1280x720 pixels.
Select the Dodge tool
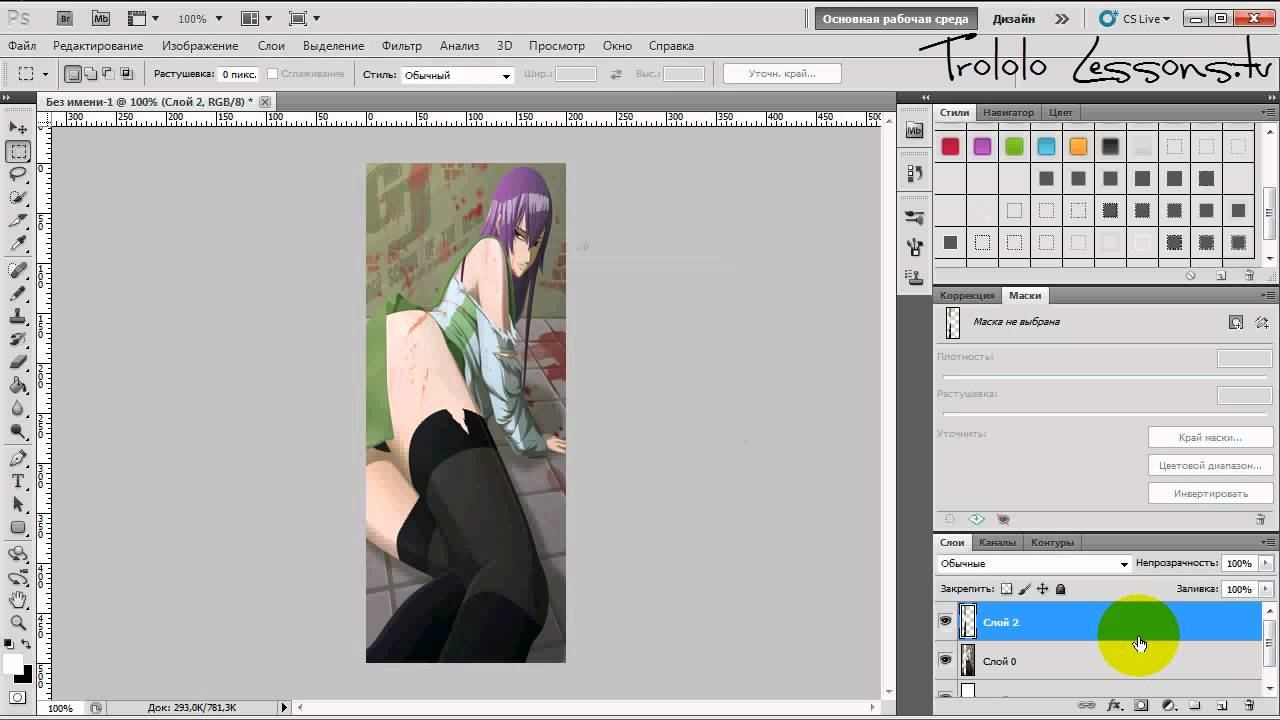pos(18,431)
